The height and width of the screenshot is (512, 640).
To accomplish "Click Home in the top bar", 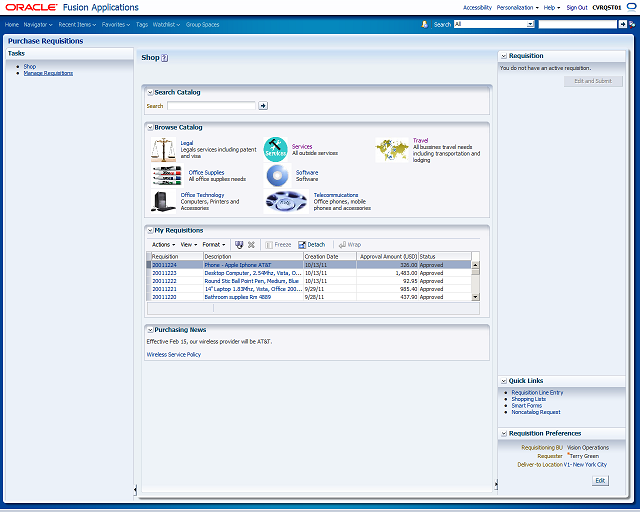I will [12, 24].
